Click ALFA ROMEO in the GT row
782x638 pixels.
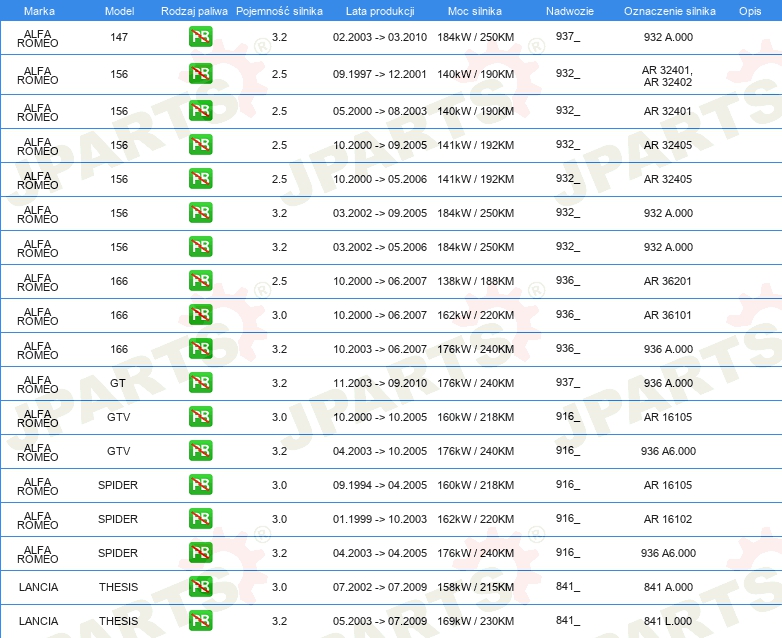pyautogui.click(x=37, y=385)
